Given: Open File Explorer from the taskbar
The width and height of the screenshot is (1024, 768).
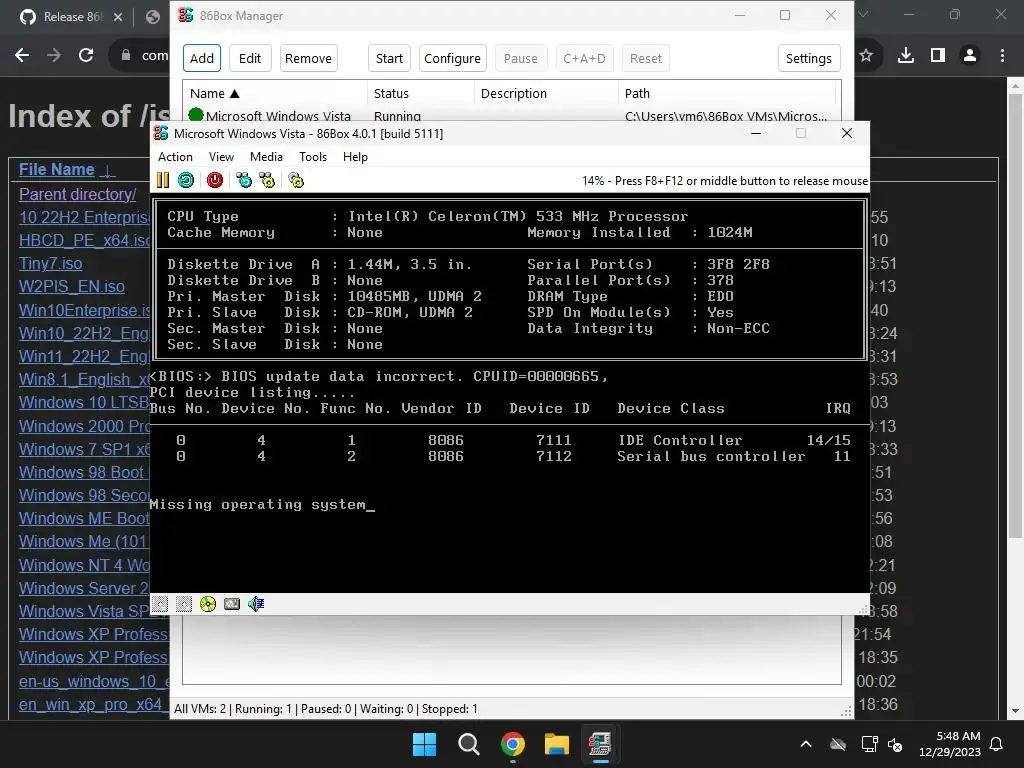Looking at the screenshot, I should [556, 744].
